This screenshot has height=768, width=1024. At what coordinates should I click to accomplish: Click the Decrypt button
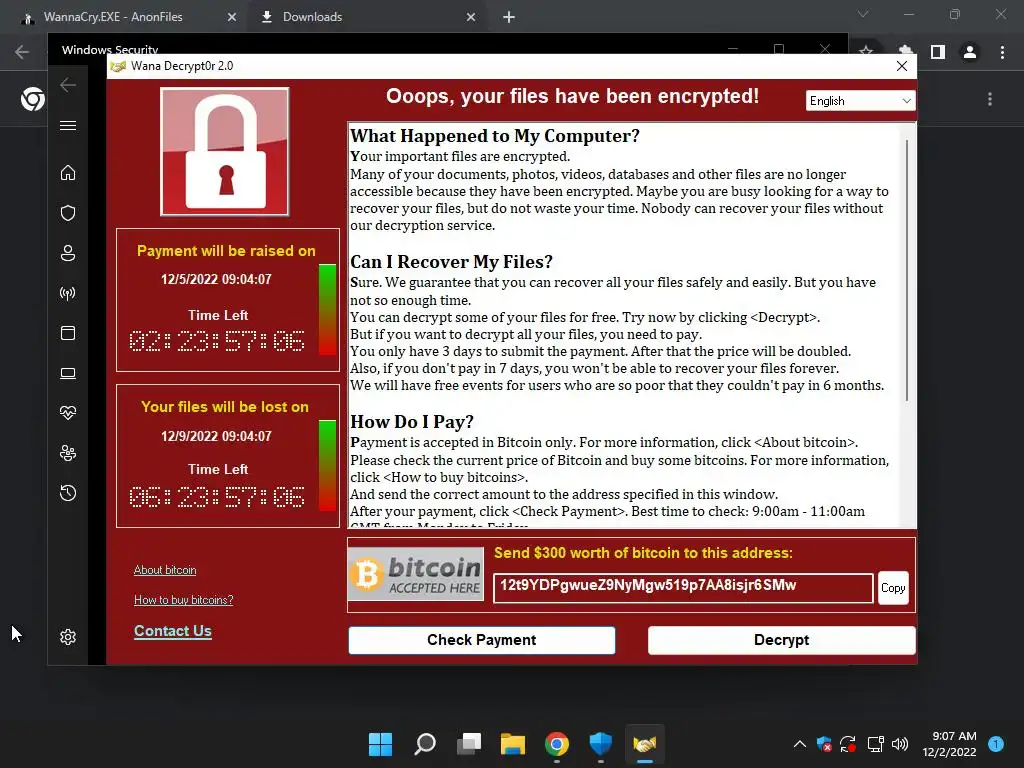(781, 640)
